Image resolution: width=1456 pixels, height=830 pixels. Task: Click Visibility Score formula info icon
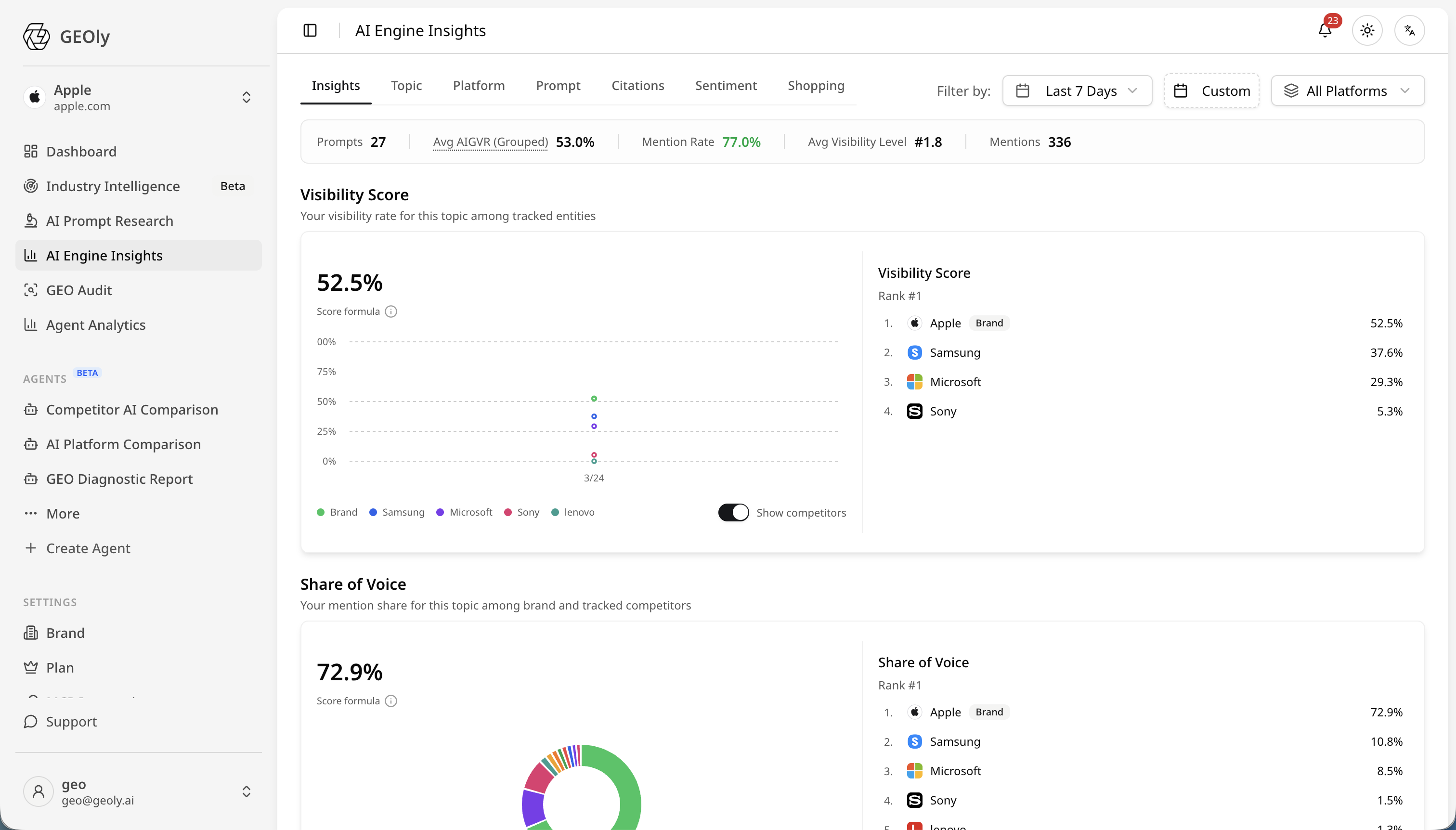391,311
